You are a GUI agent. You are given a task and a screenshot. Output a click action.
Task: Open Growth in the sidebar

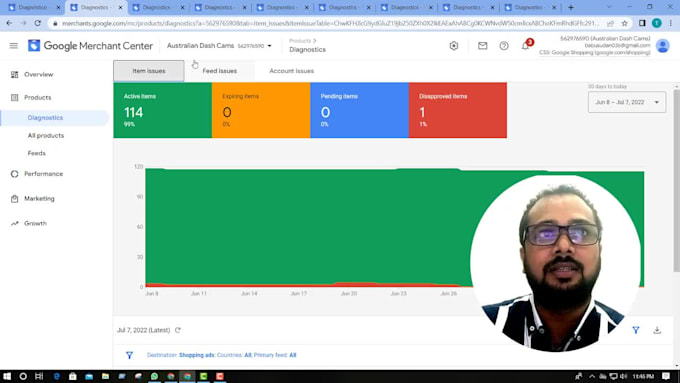[35, 223]
